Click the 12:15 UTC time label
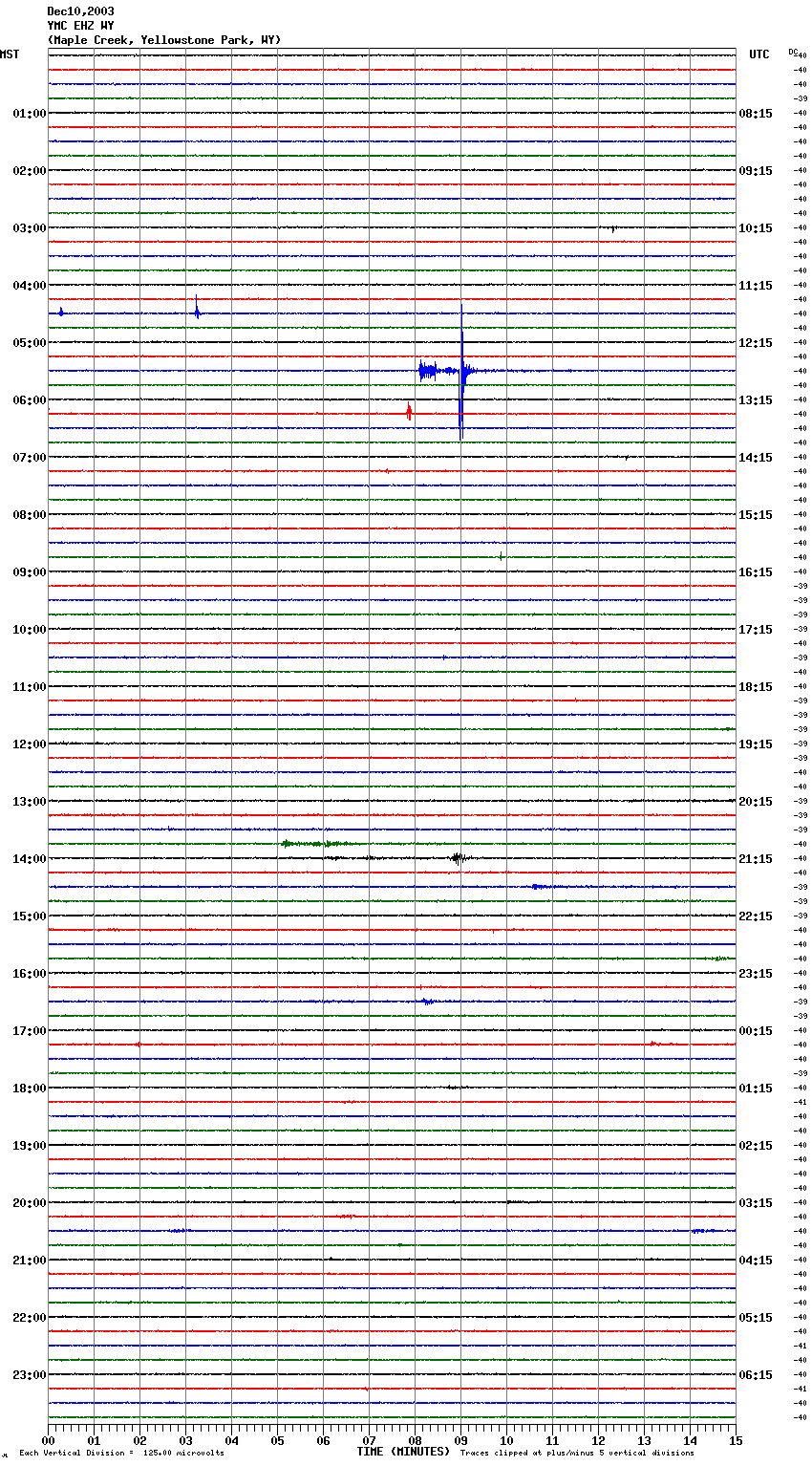The height and width of the screenshot is (1466, 812). coord(756,343)
